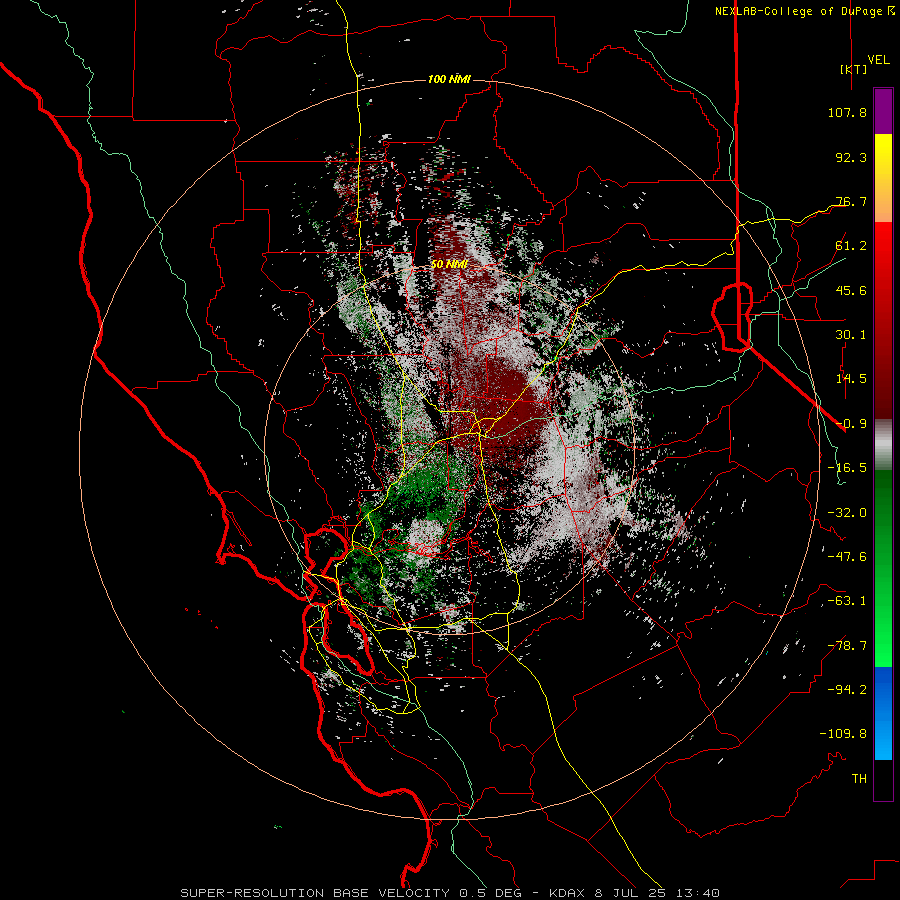
Task: Click the -47.6 scale value
Action: [847, 557]
